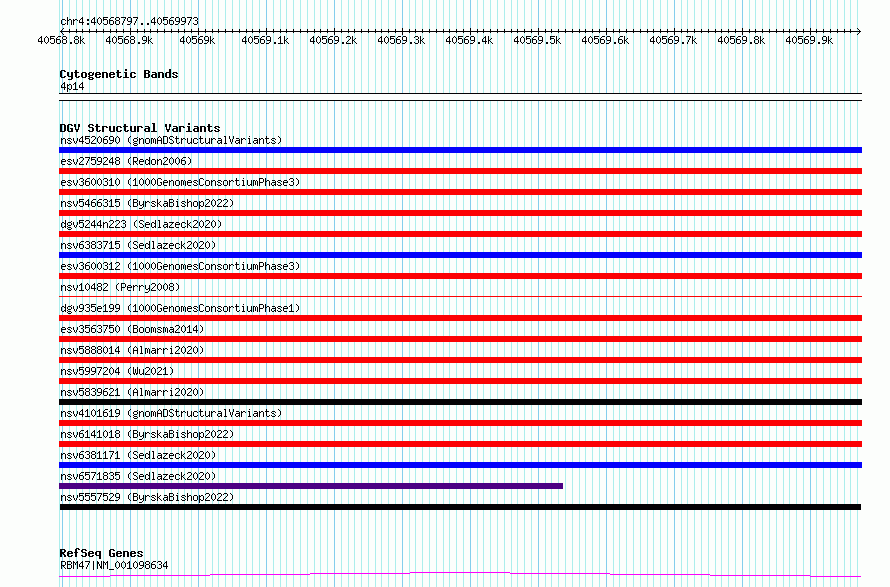Click the red bar under dgv935e199
This screenshot has height=587, width=890.
click(x=460, y=318)
